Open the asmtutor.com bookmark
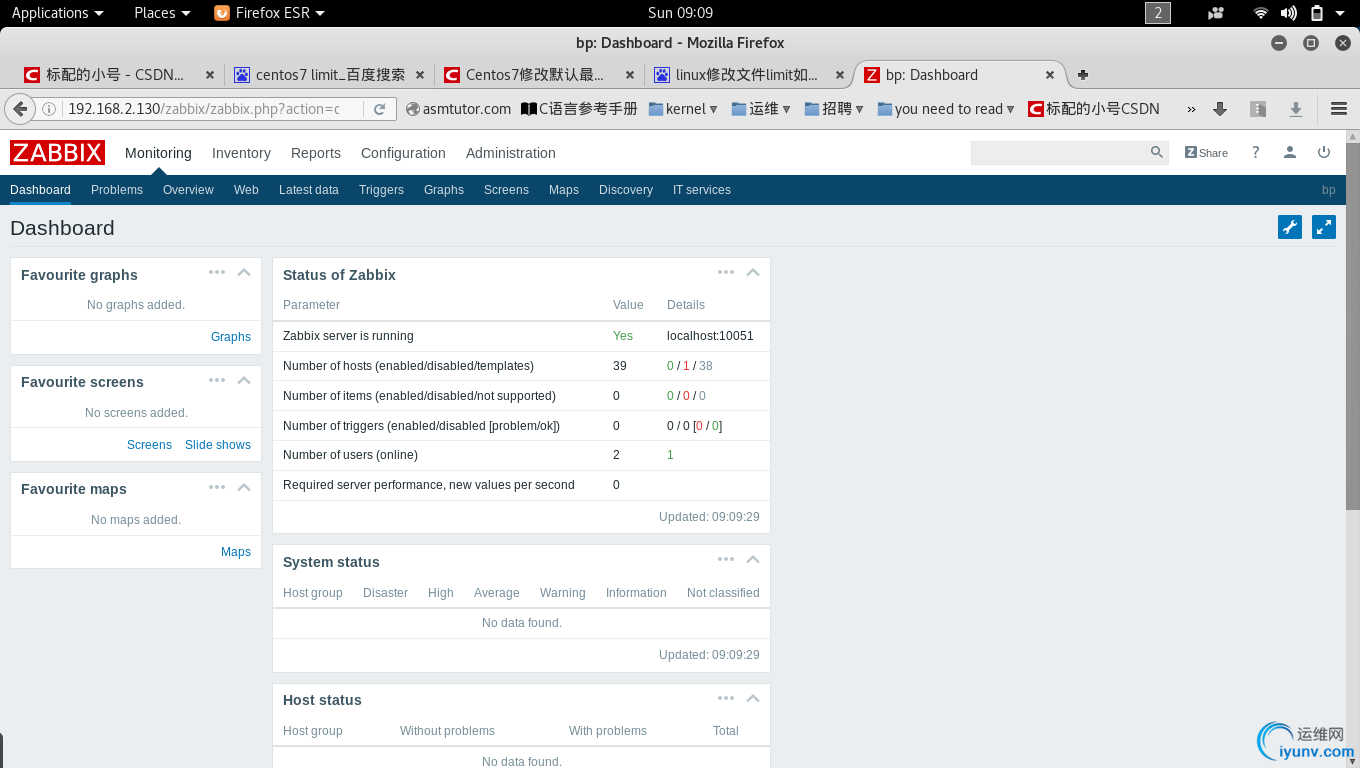 458,109
